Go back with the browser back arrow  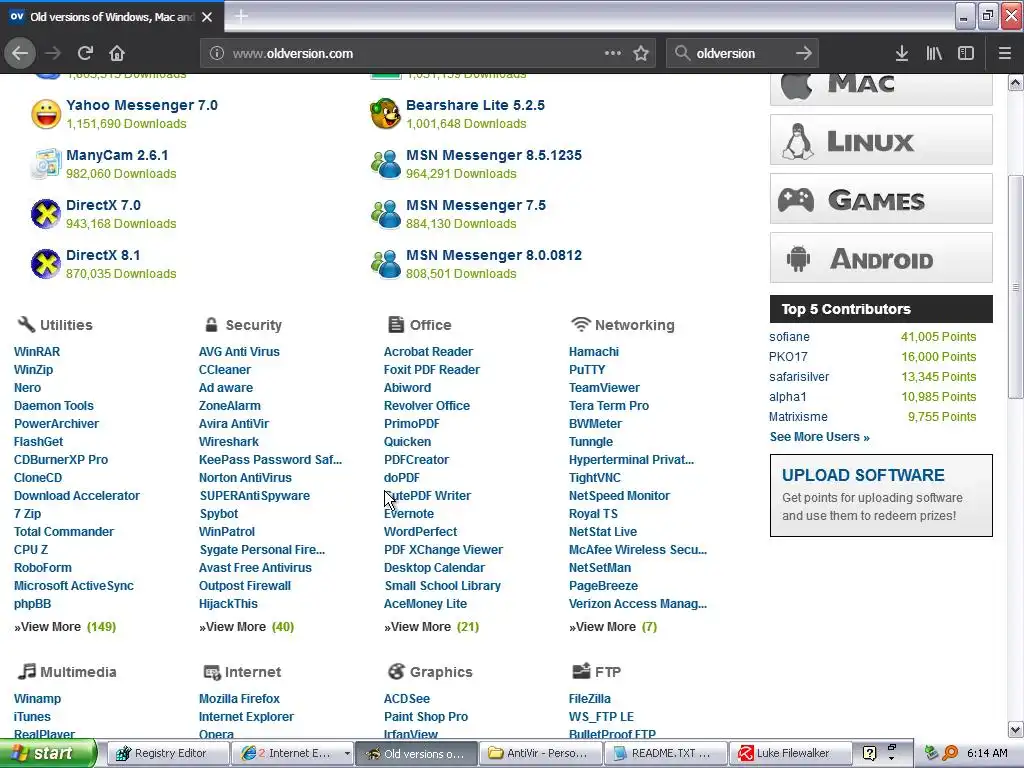(x=20, y=54)
